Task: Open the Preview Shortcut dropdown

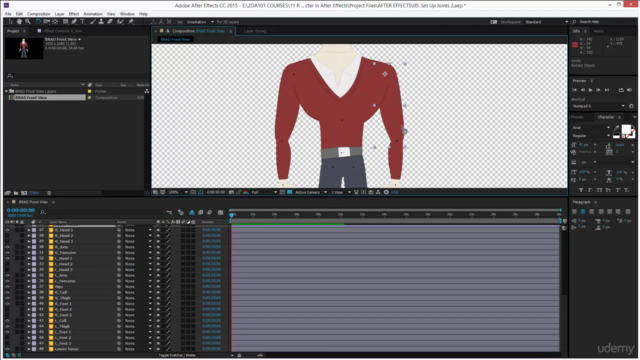Action: 598,106
